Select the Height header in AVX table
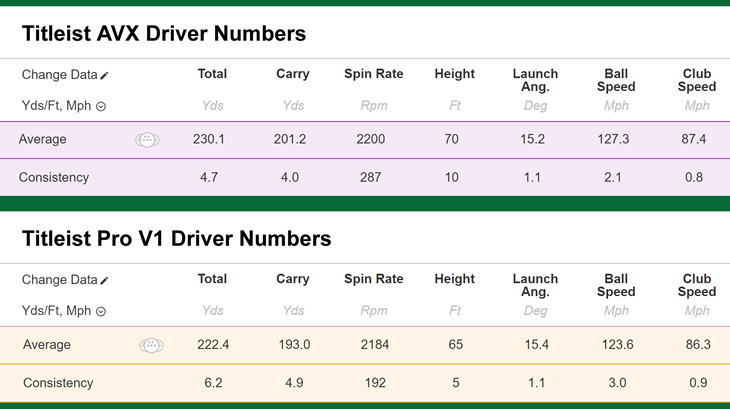730x409 pixels. pos(455,74)
